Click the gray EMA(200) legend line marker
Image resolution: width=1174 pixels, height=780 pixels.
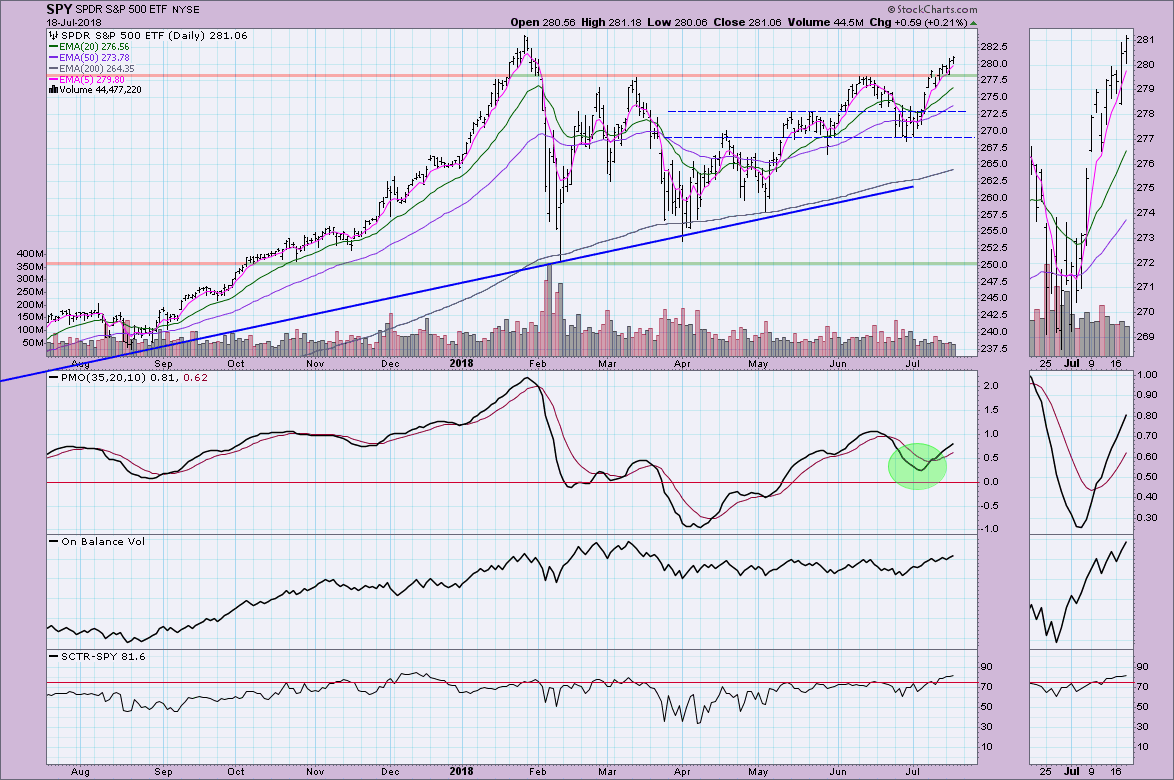53,68
